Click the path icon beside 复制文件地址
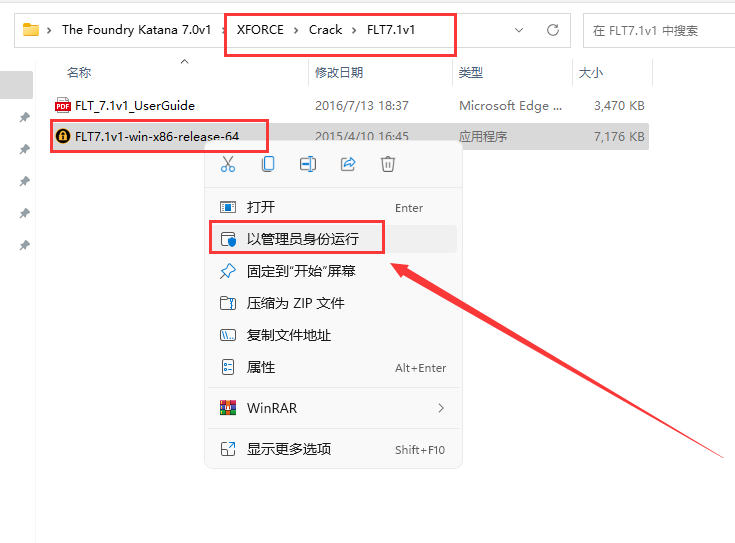The width and height of the screenshot is (735, 543). tap(228, 335)
